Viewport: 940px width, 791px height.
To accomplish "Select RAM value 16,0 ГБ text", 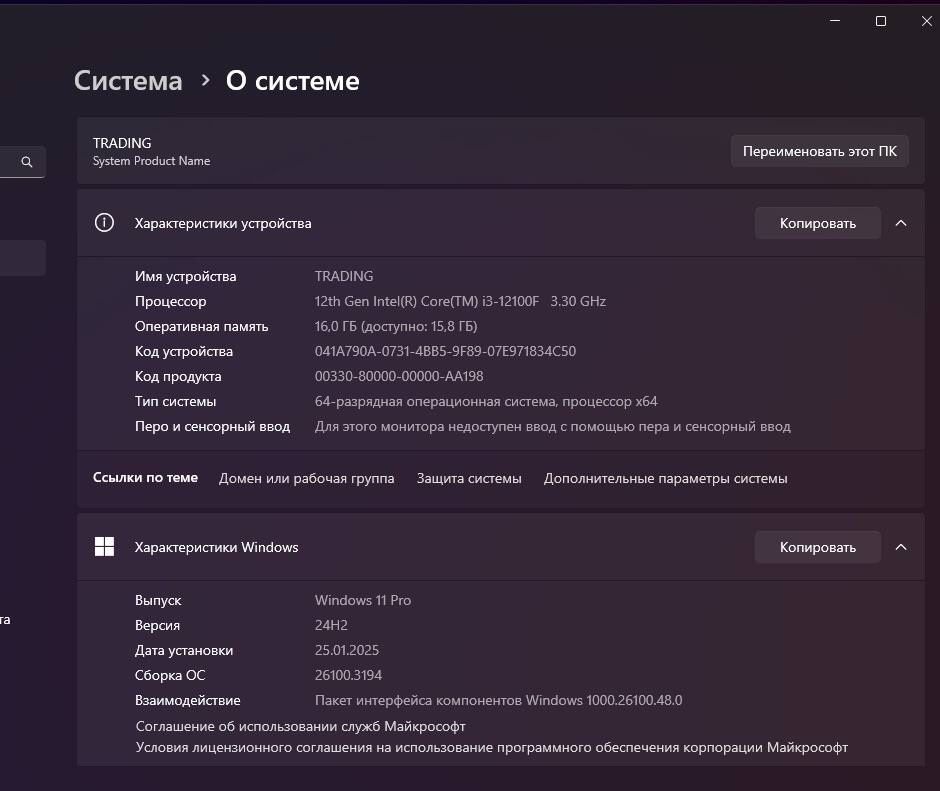I will pyautogui.click(x=396, y=326).
